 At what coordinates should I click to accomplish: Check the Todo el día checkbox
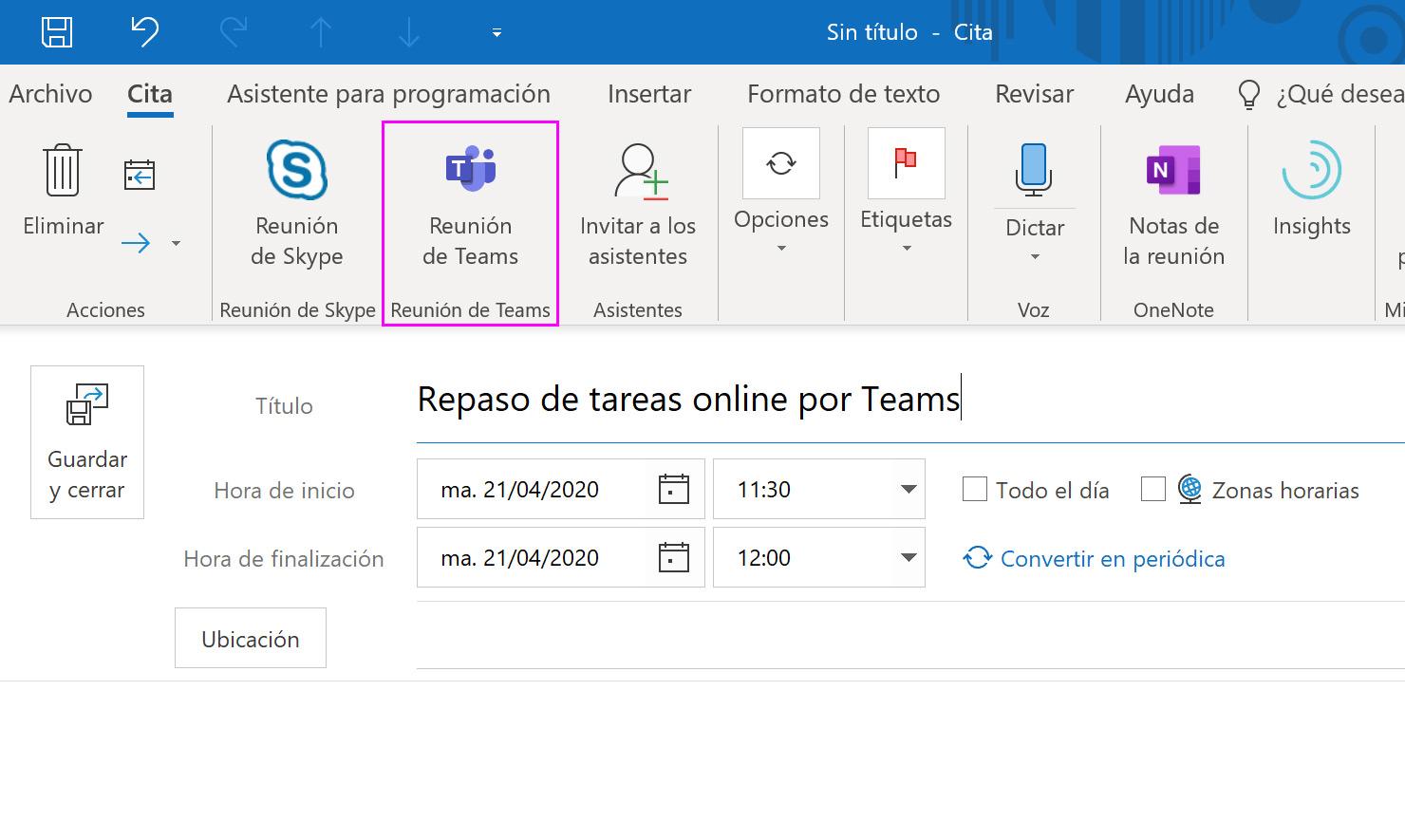975,490
